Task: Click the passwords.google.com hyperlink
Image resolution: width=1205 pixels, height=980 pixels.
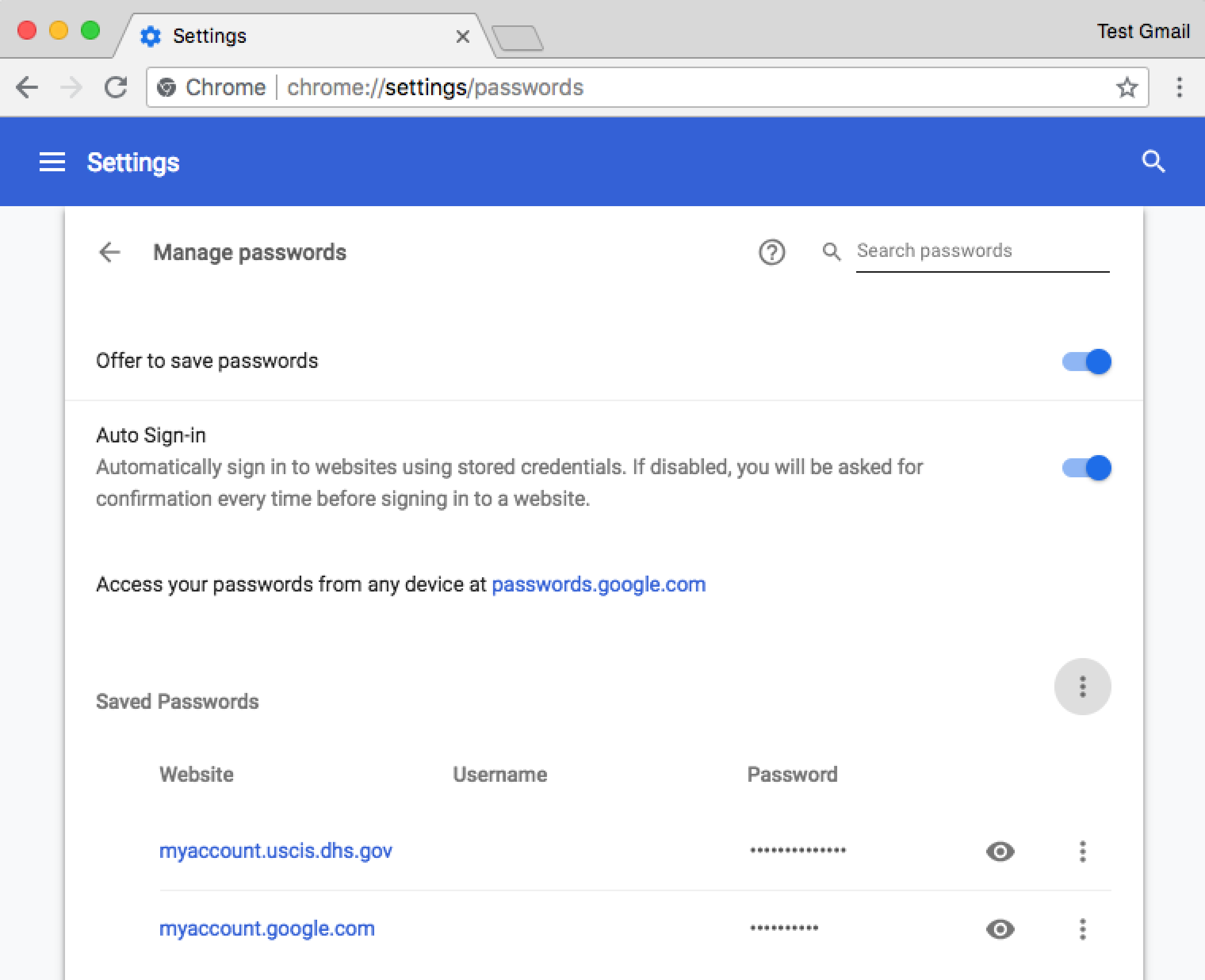Action: coord(599,584)
